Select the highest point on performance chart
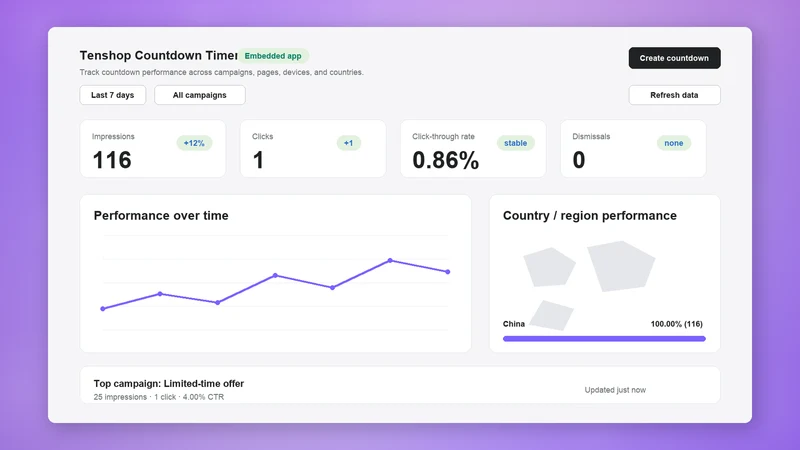 (x=390, y=260)
